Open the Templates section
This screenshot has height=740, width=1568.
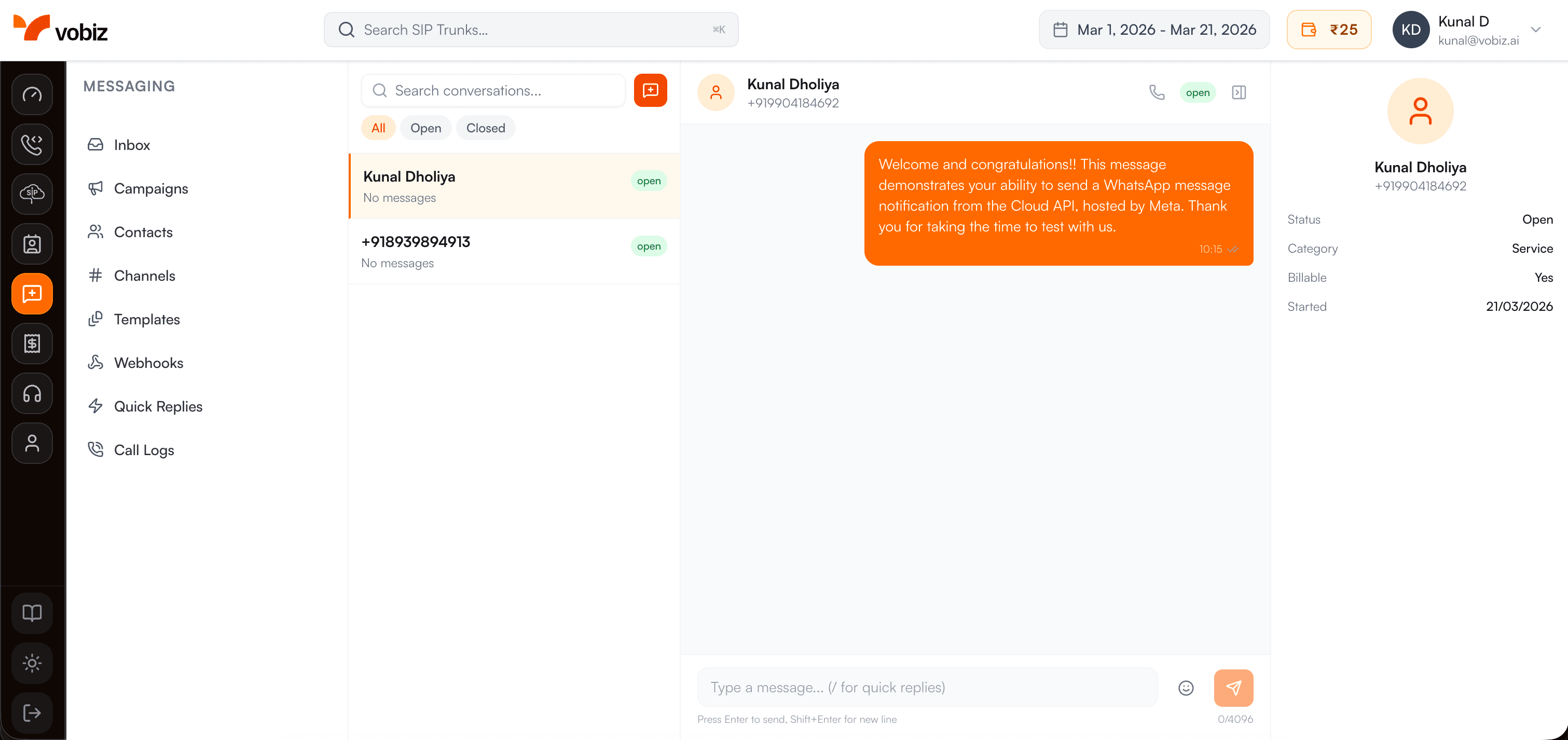[x=147, y=319]
